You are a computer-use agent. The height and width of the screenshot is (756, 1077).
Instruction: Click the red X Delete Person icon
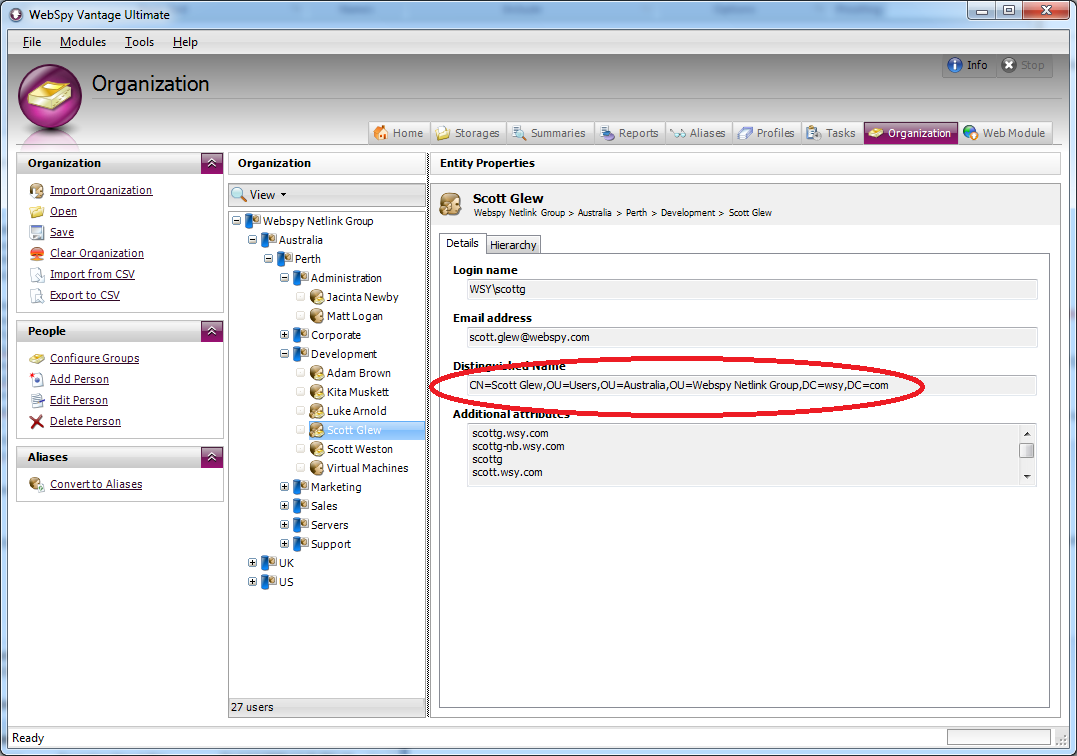[x=36, y=422]
